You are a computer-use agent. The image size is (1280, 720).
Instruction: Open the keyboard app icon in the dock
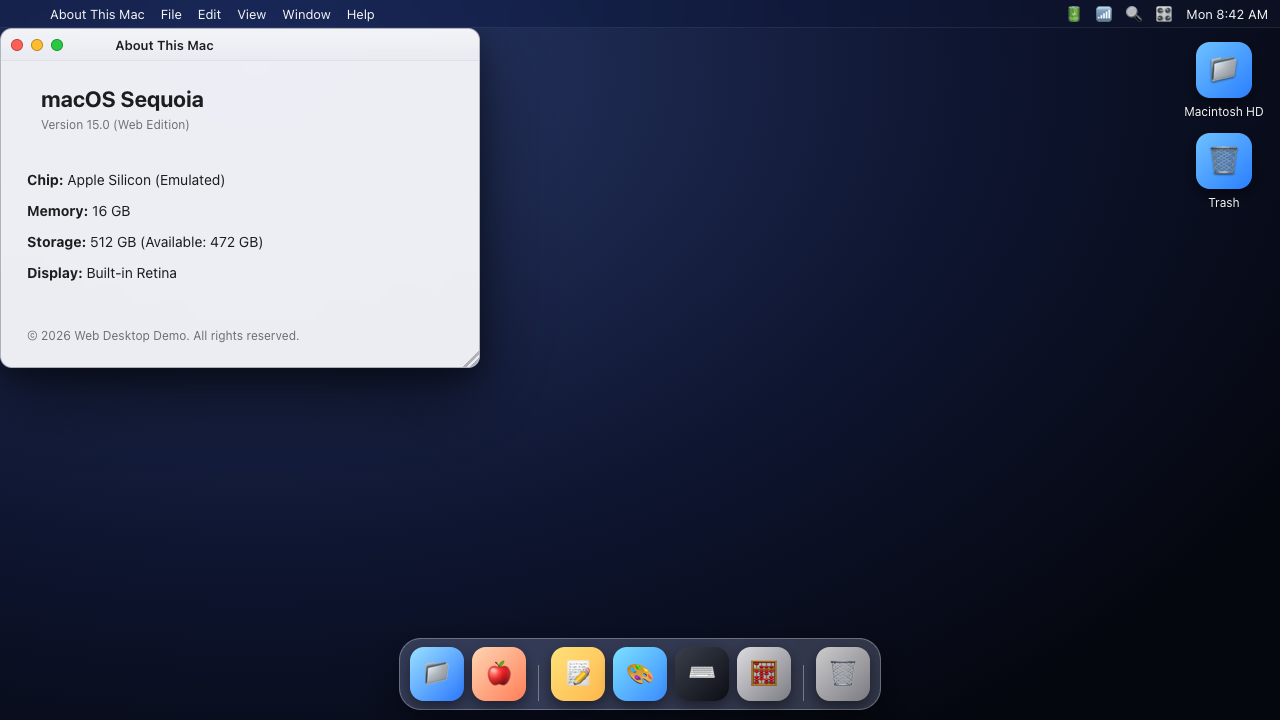pyautogui.click(x=702, y=674)
